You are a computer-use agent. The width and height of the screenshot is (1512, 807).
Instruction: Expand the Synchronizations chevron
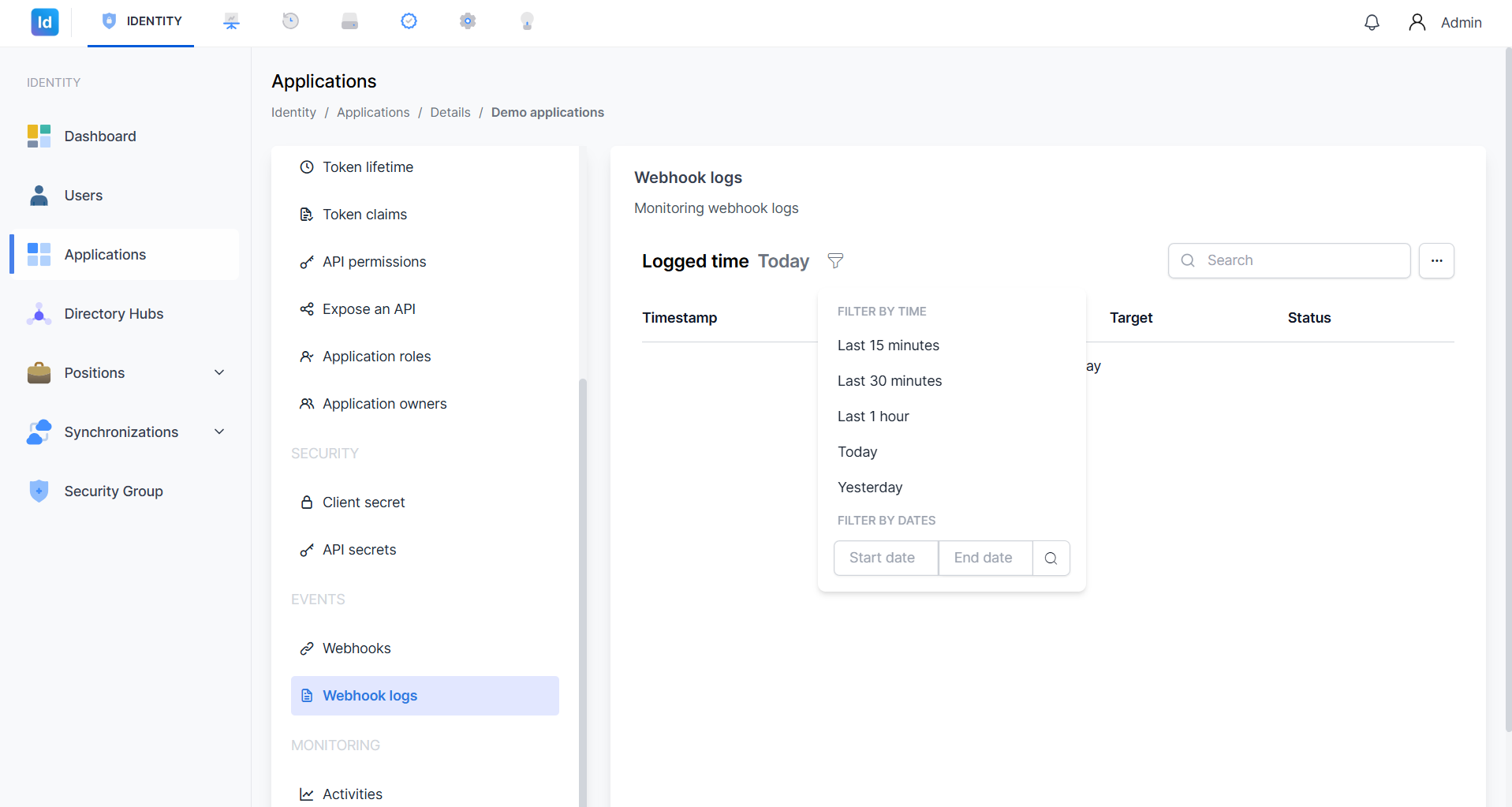pyautogui.click(x=219, y=432)
